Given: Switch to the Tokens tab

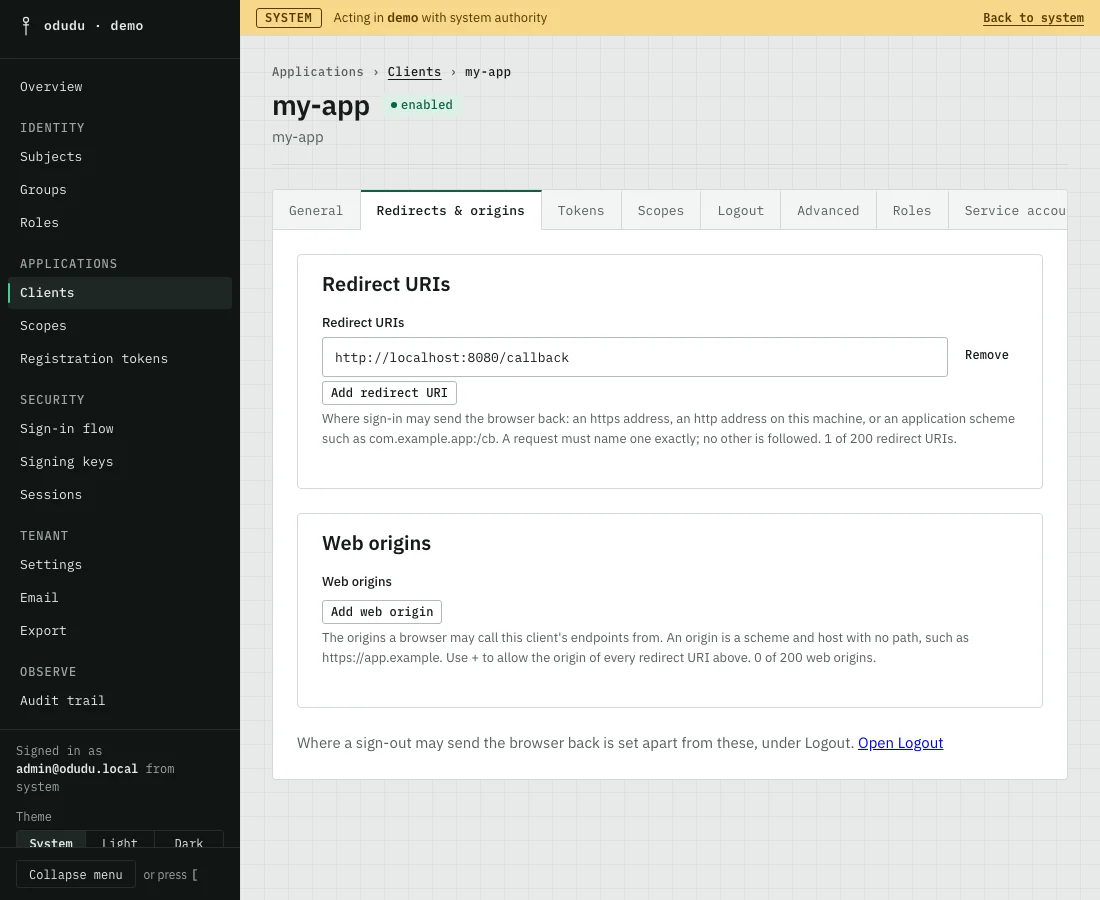Looking at the screenshot, I should 581,210.
